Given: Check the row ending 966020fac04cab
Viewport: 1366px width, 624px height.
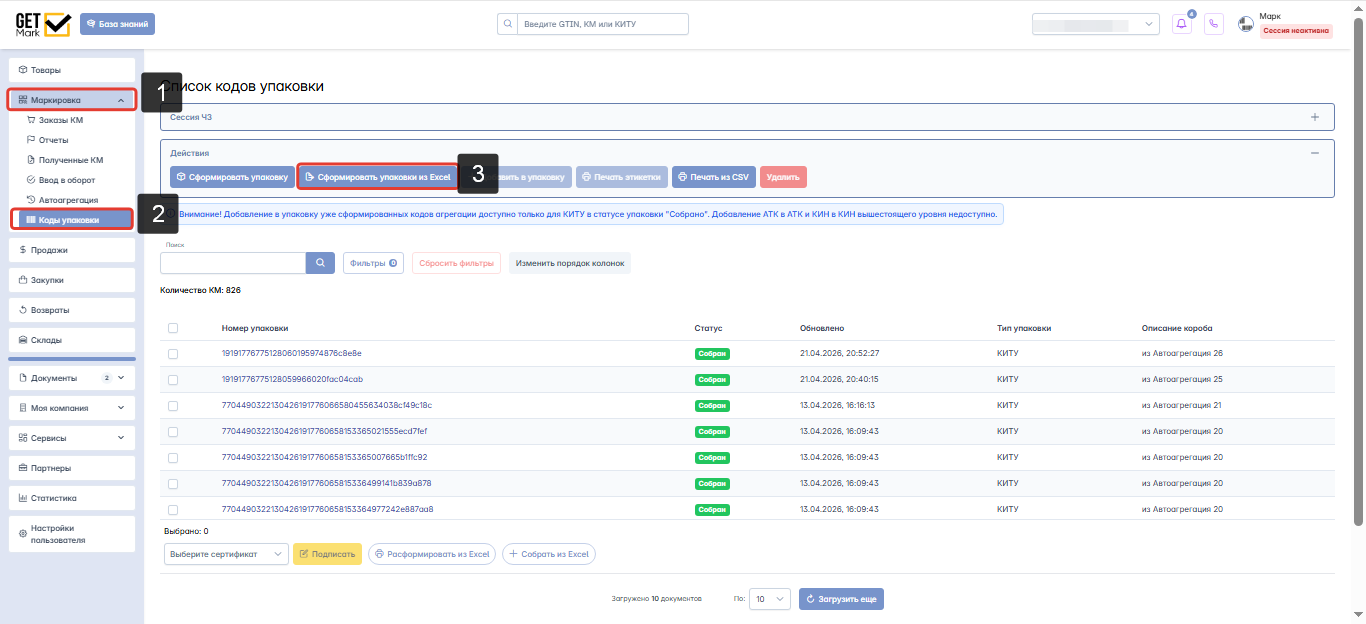Looking at the screenshot, I should (x=173, y=380).
